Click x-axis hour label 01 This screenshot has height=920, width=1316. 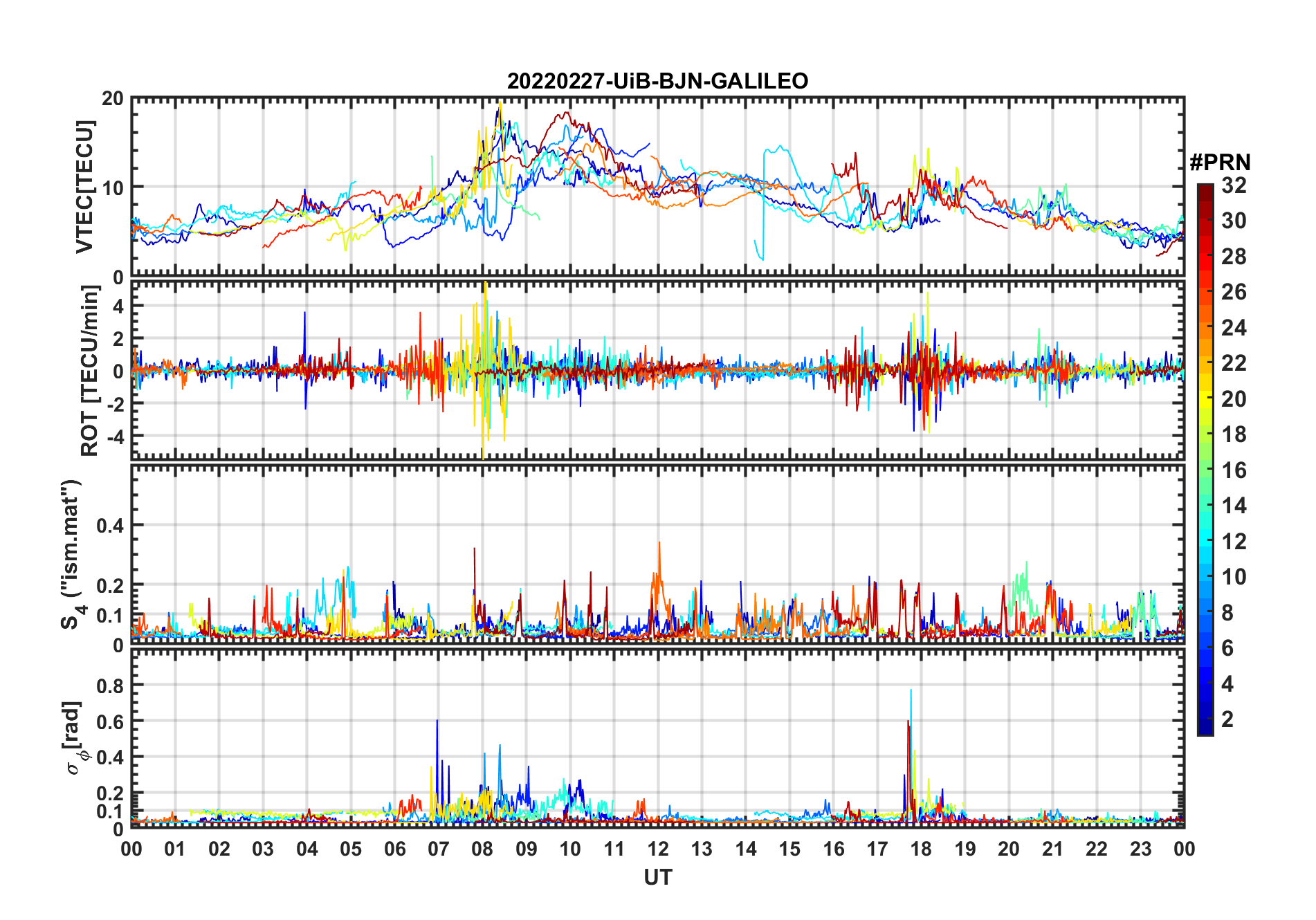pos(175,849)
